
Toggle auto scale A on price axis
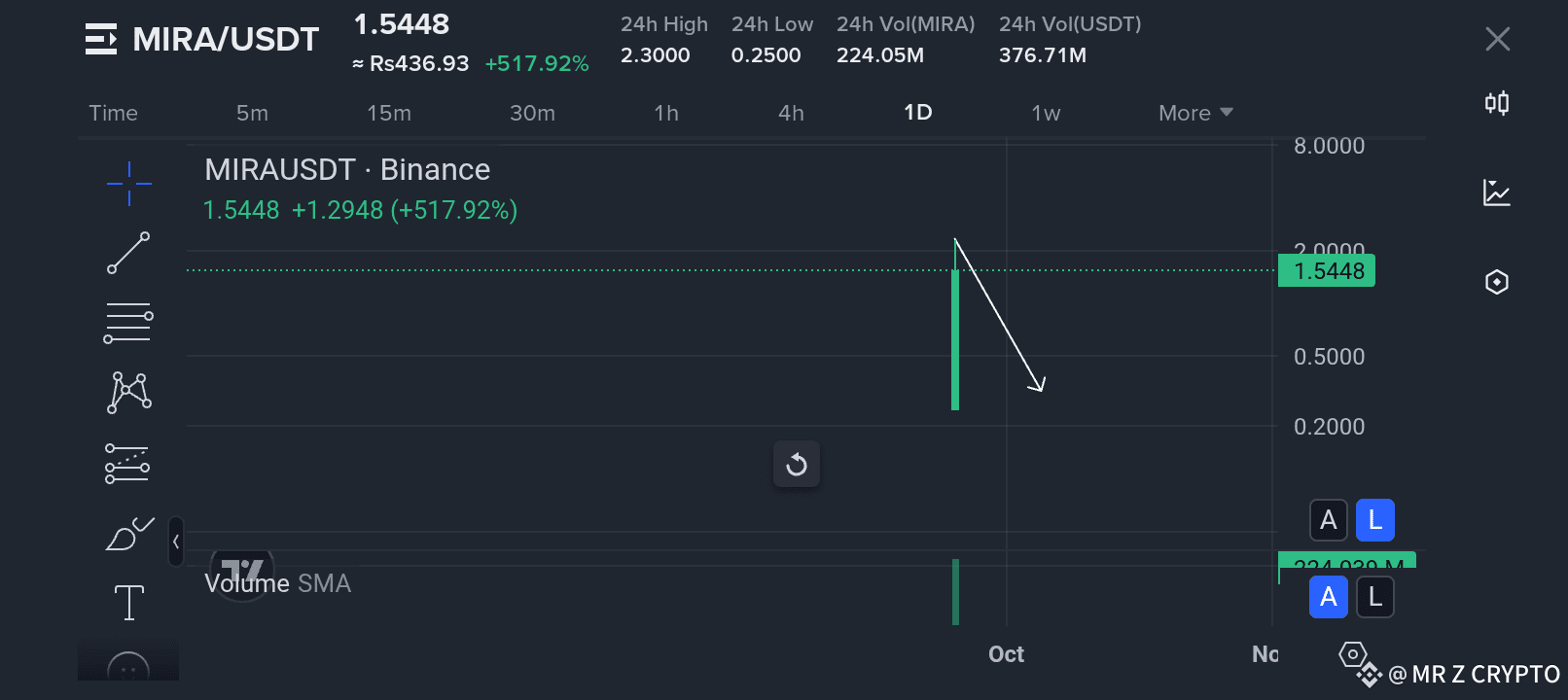1328,520
